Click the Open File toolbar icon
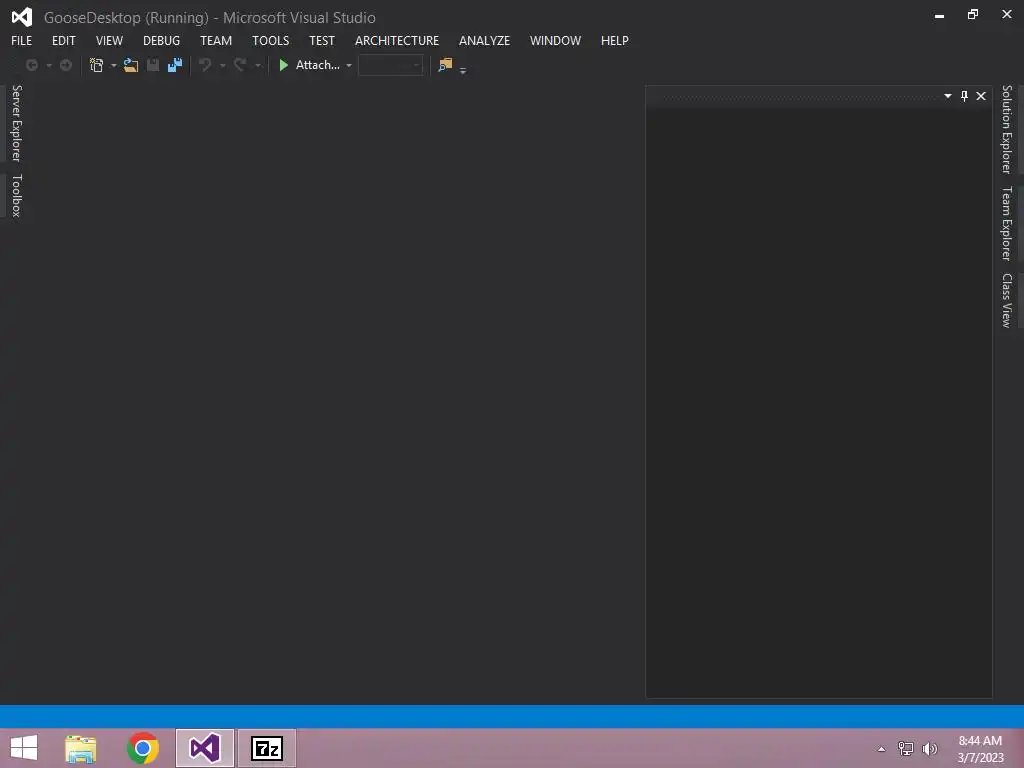 pos(131,65)
